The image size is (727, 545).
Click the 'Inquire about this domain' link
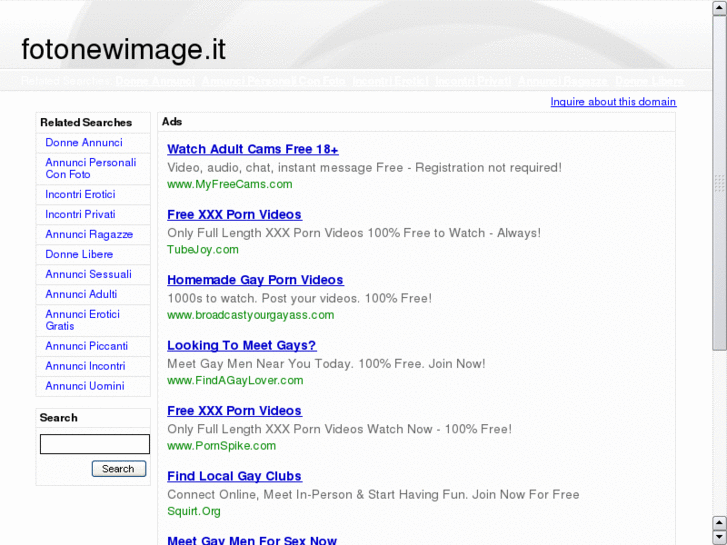(613, 102)
